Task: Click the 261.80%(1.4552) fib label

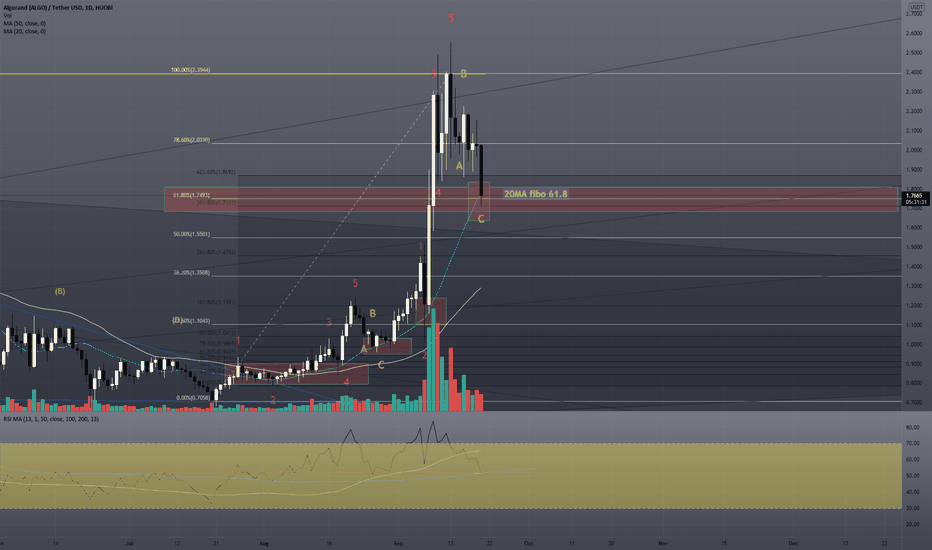Action: coord(216,253)
